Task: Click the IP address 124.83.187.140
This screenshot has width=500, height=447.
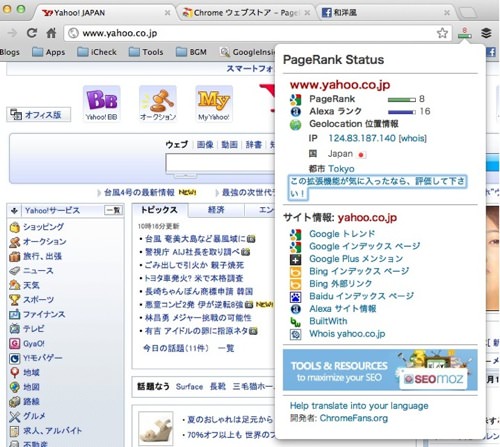Action: tap(362, 138)
